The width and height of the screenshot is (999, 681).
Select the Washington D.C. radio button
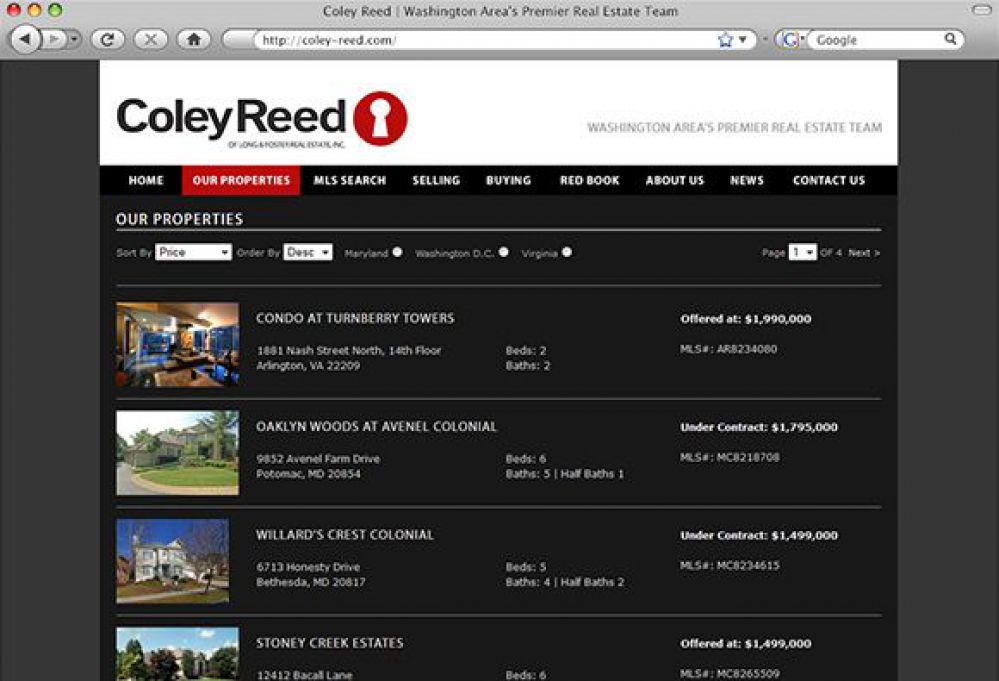[x=504, y=252]
